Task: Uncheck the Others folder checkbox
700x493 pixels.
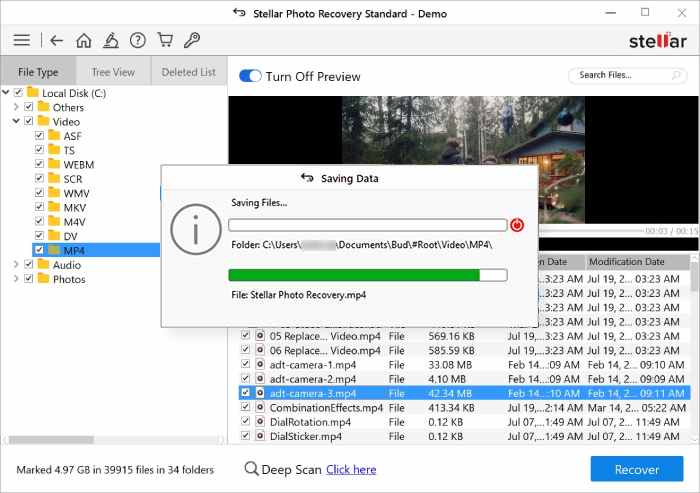Action: [x=29, y=107]
